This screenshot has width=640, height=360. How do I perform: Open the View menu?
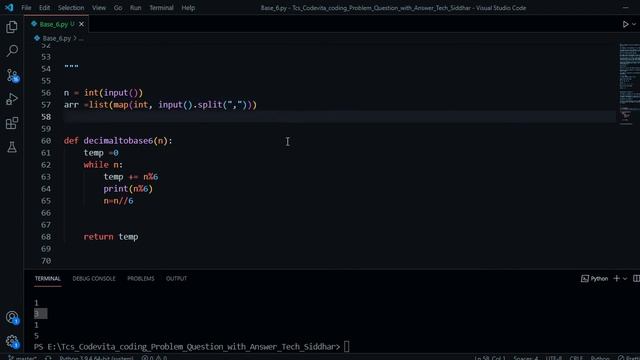99,8
